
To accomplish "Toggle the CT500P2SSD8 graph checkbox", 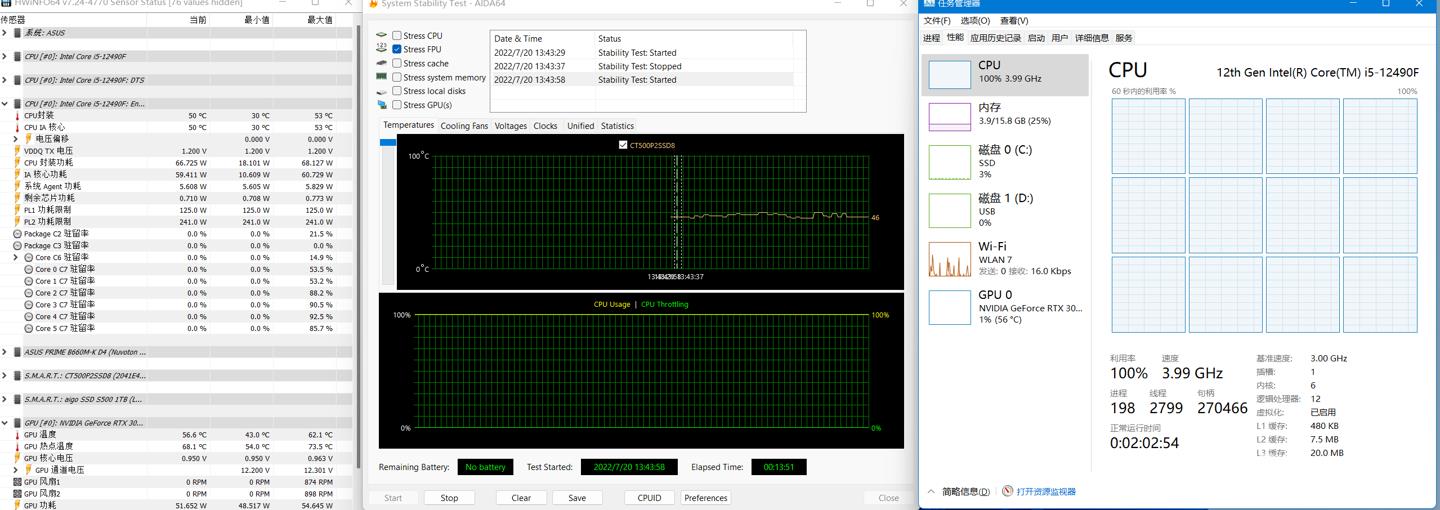I will pos(623,145).
